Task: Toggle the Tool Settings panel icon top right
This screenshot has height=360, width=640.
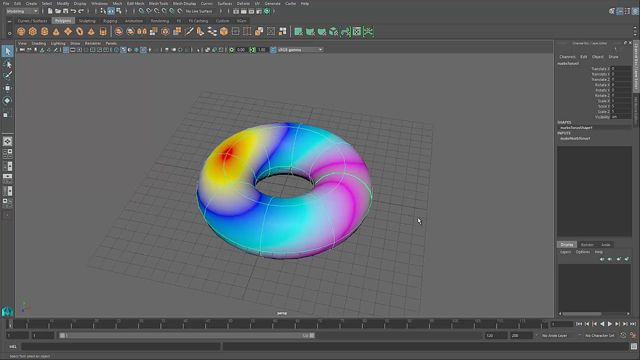Action: click(627, 11)
